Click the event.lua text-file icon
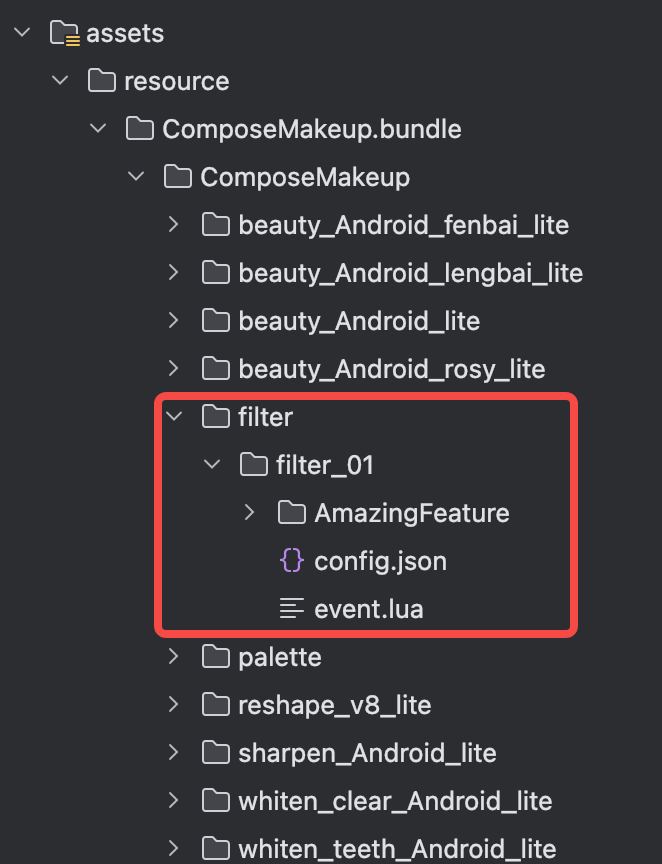662x864 pixels. click(291, 609)
